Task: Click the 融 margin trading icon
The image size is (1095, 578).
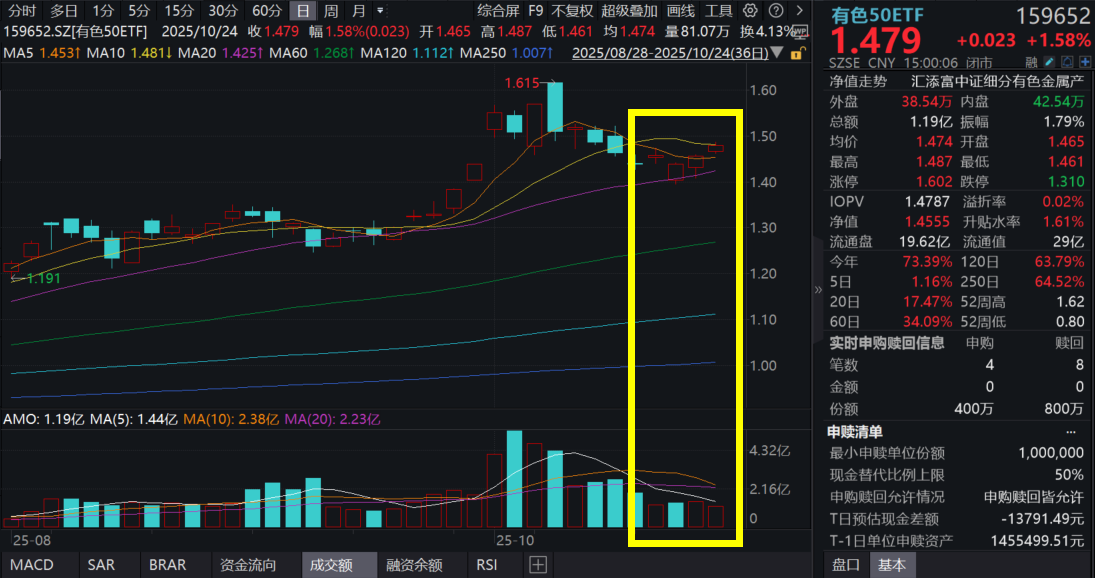Action: [x=1031, y=62]
